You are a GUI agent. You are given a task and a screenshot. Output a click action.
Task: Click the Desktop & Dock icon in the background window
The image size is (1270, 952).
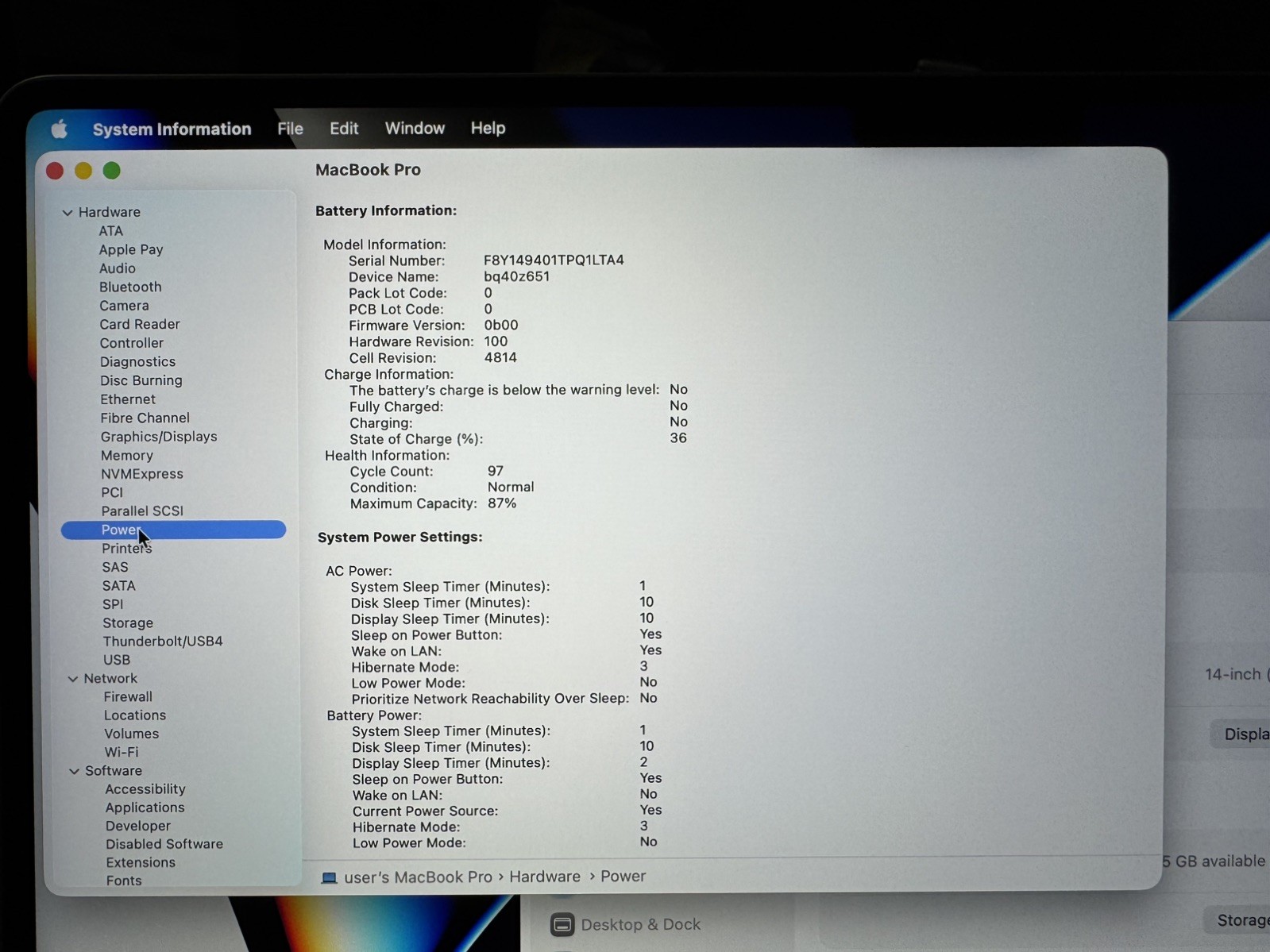(x=562, y=924)
